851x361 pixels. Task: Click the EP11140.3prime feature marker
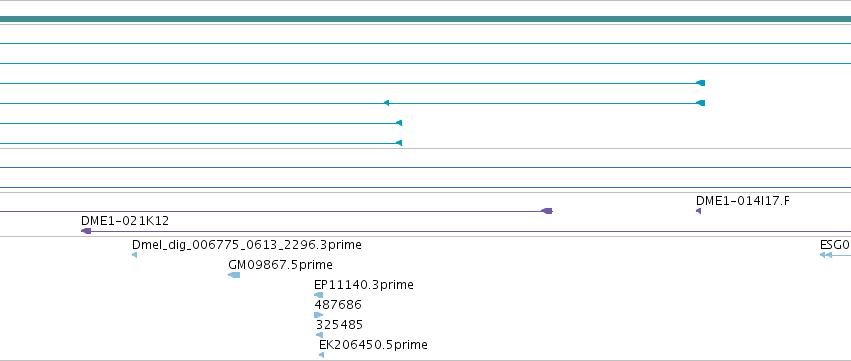pyautogui.click(x=319, y=295)
